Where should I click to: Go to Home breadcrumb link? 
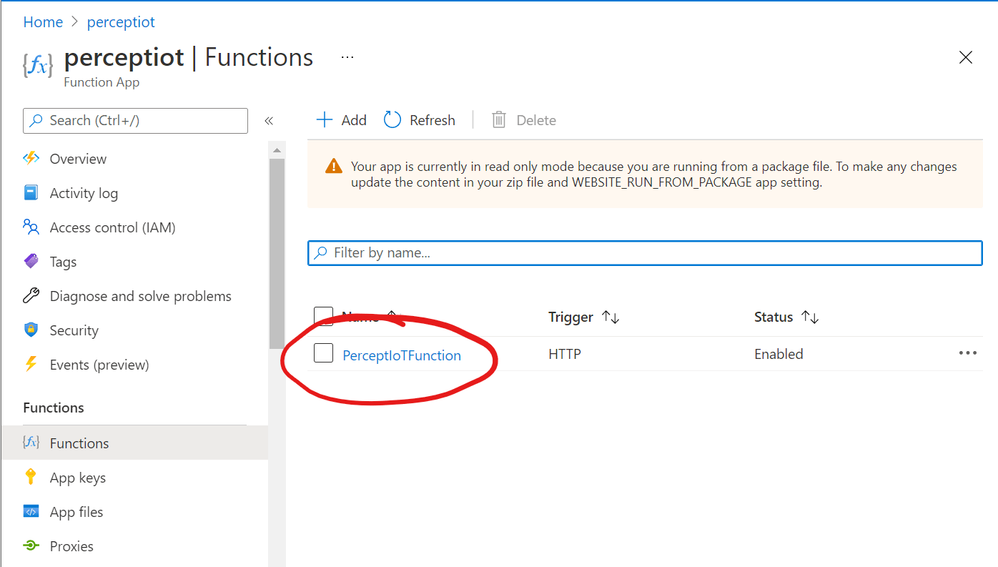coord(43,22)
